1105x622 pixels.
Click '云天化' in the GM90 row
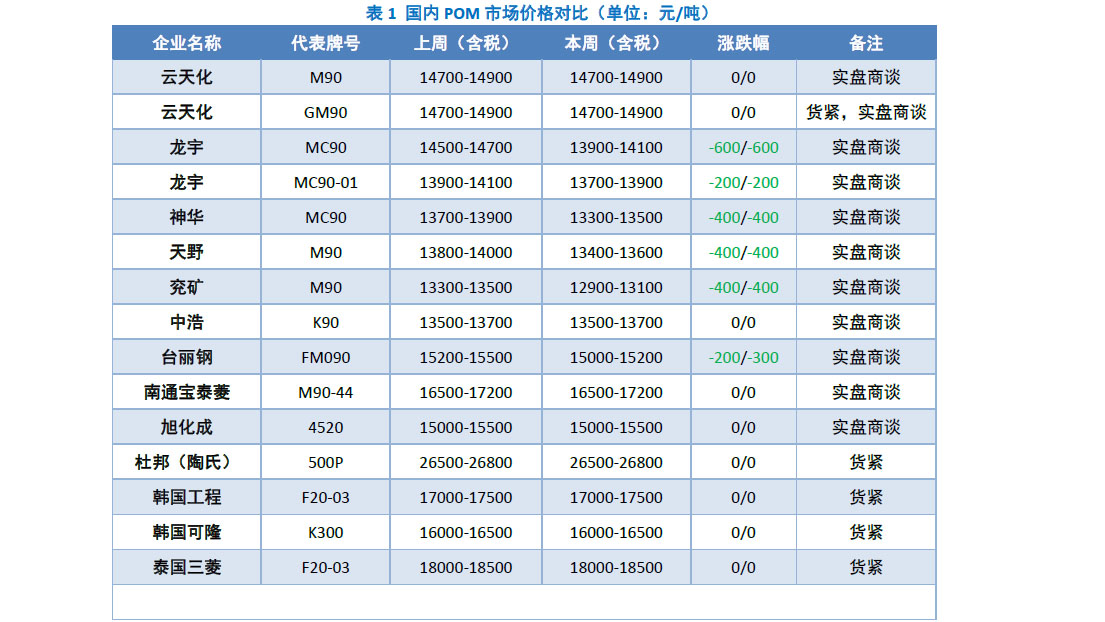pyautogui.click(x=187, y=112)
